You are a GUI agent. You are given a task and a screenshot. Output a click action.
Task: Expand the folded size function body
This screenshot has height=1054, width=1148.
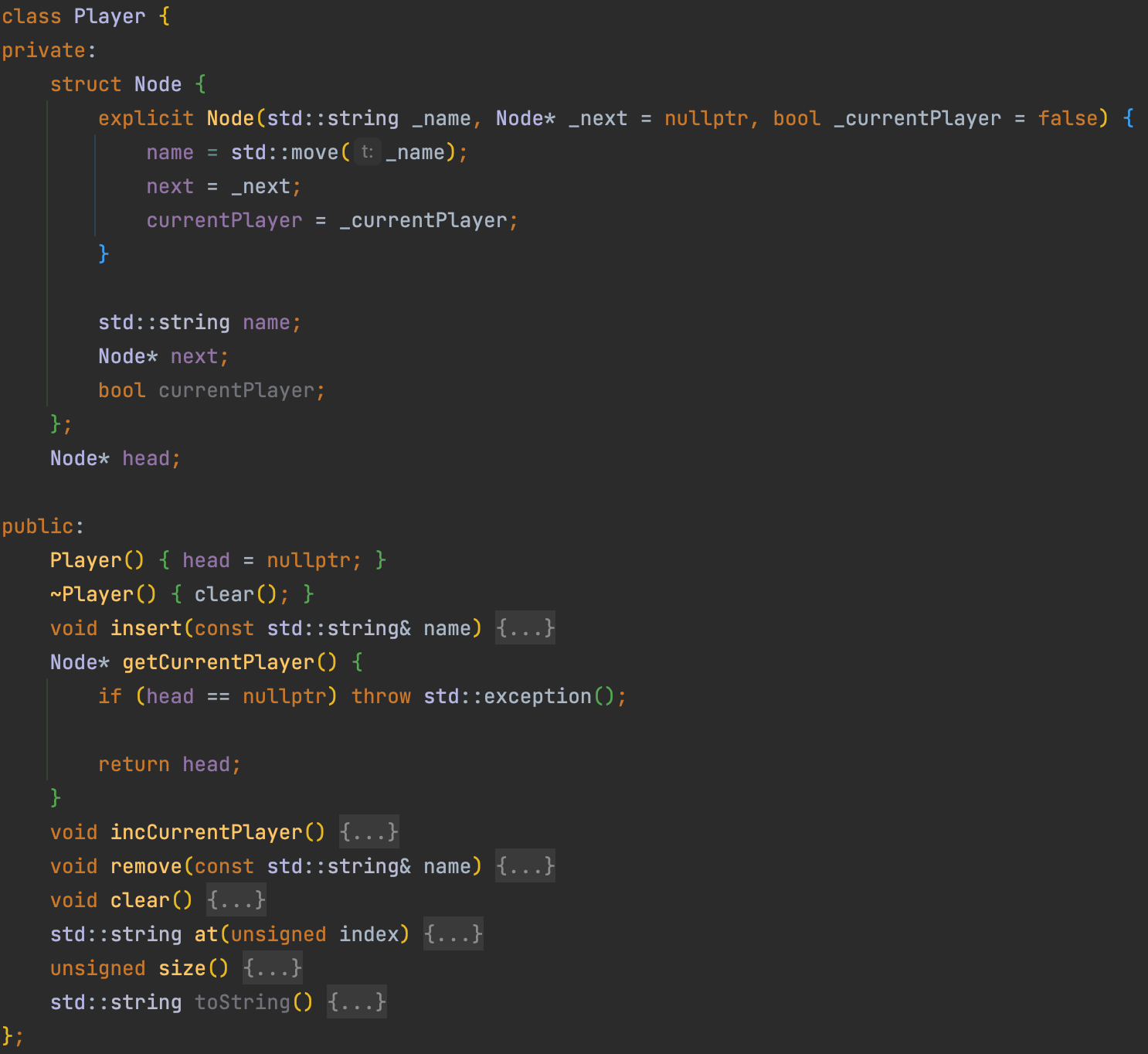273,967
